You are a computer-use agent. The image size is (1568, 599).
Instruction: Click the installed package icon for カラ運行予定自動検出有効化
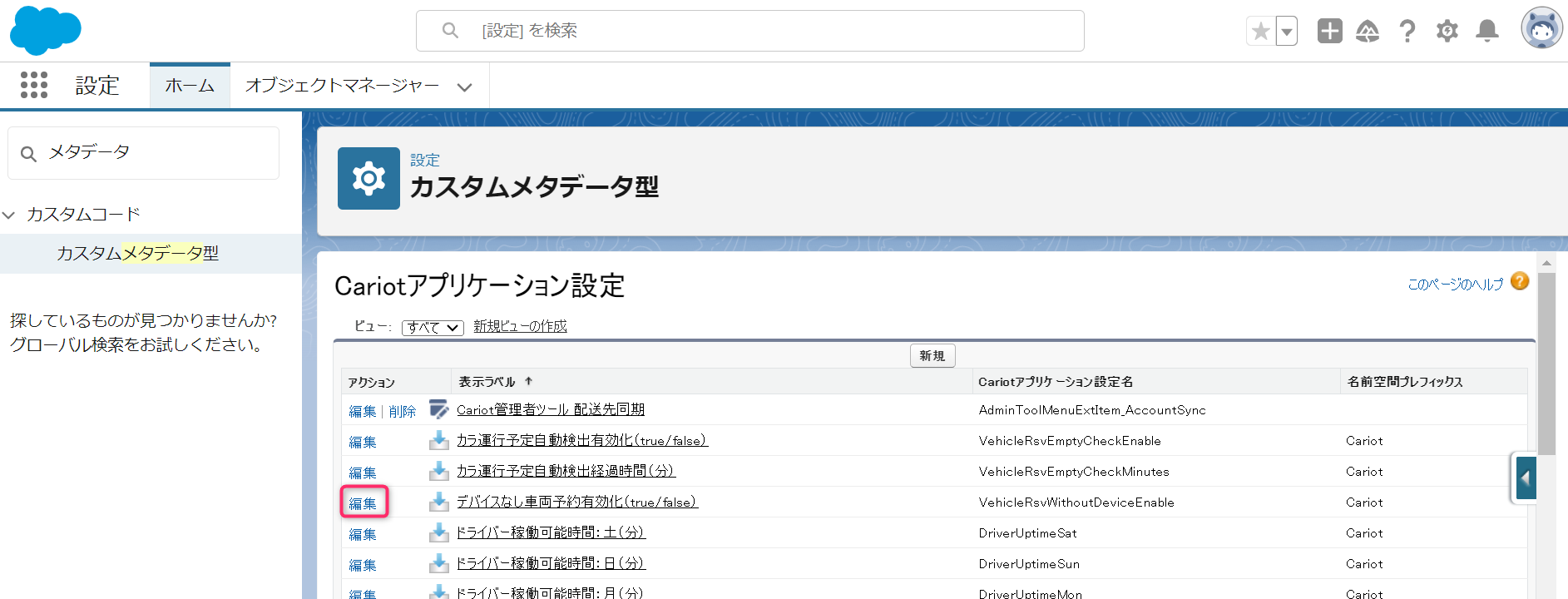click(x=438, y=440)
